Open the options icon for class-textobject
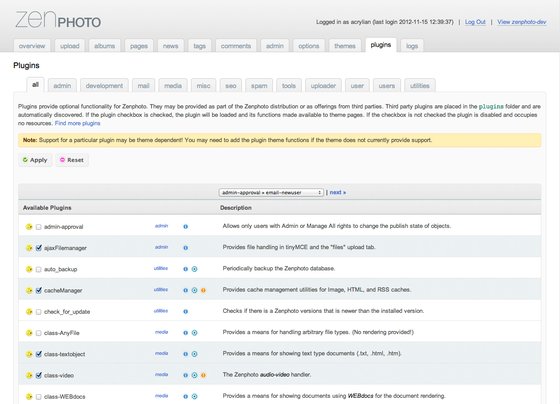The height and width of the screenshot is (404, 560). point(194,354)
